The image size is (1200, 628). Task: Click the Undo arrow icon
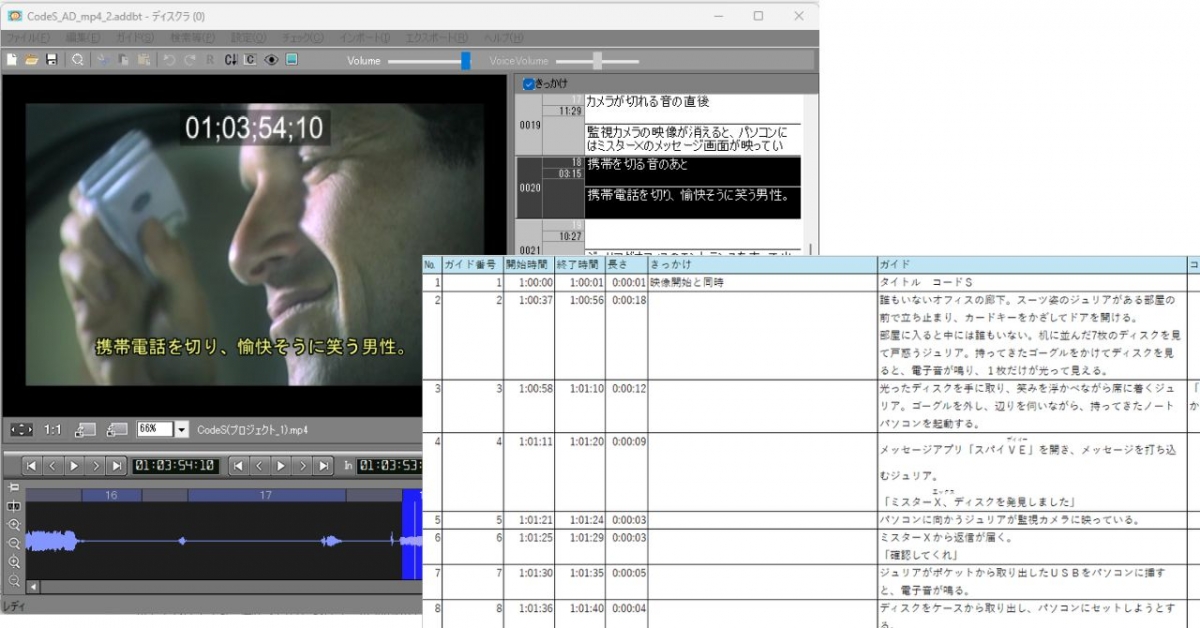[x=168, y=60]
